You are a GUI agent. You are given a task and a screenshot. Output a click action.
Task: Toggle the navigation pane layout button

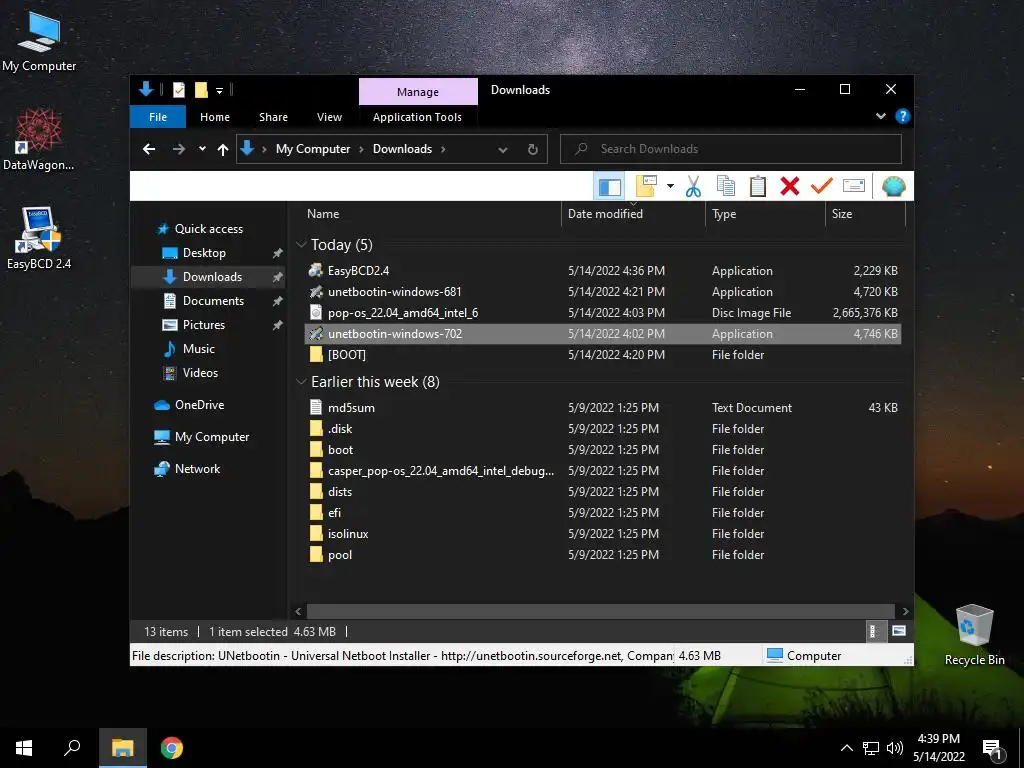coord(609,187)
